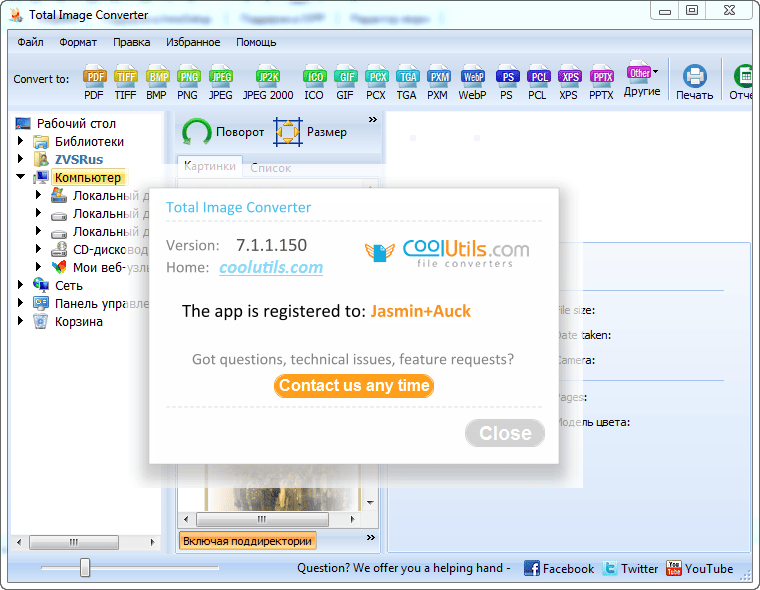Choose PCL conversion icon
Image resolution: width=760 pixels, height=590 pixels.
tap(538, 81)
